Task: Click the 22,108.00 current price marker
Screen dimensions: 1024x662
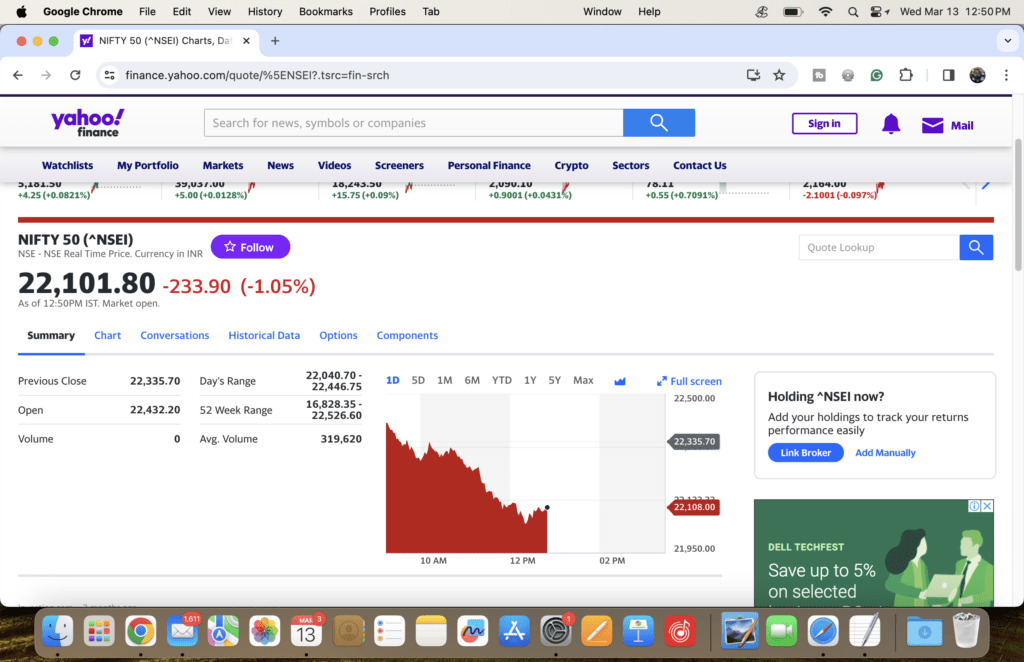Action: (x=694, y=507)
